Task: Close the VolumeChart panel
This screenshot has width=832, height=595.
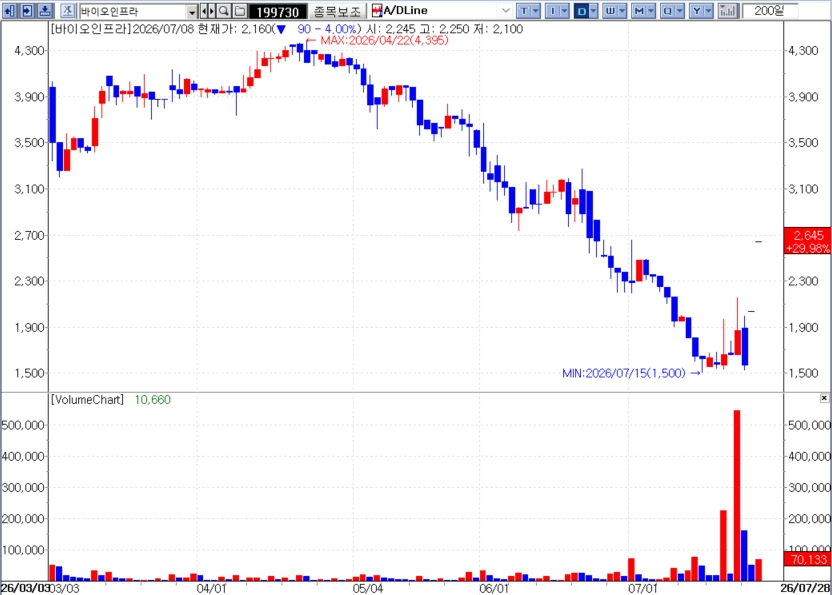Action: pos(824,398)
